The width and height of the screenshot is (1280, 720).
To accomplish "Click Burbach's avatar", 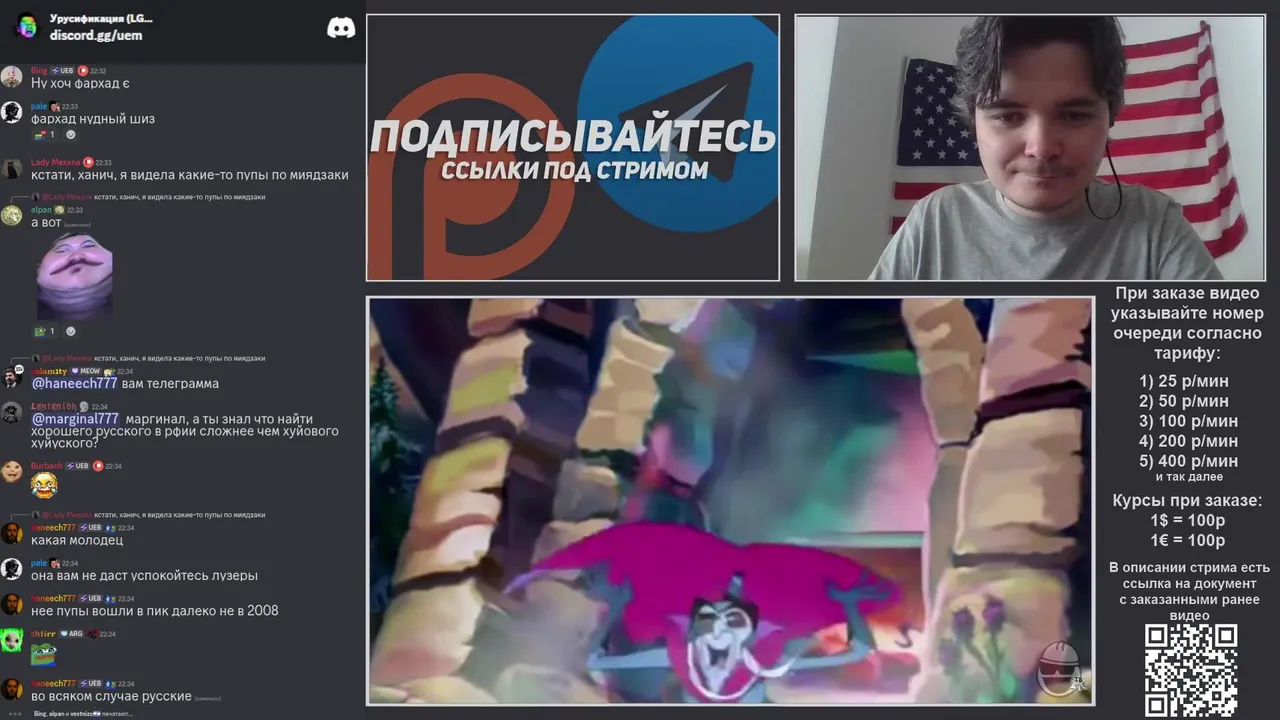I will click(11, 471).
